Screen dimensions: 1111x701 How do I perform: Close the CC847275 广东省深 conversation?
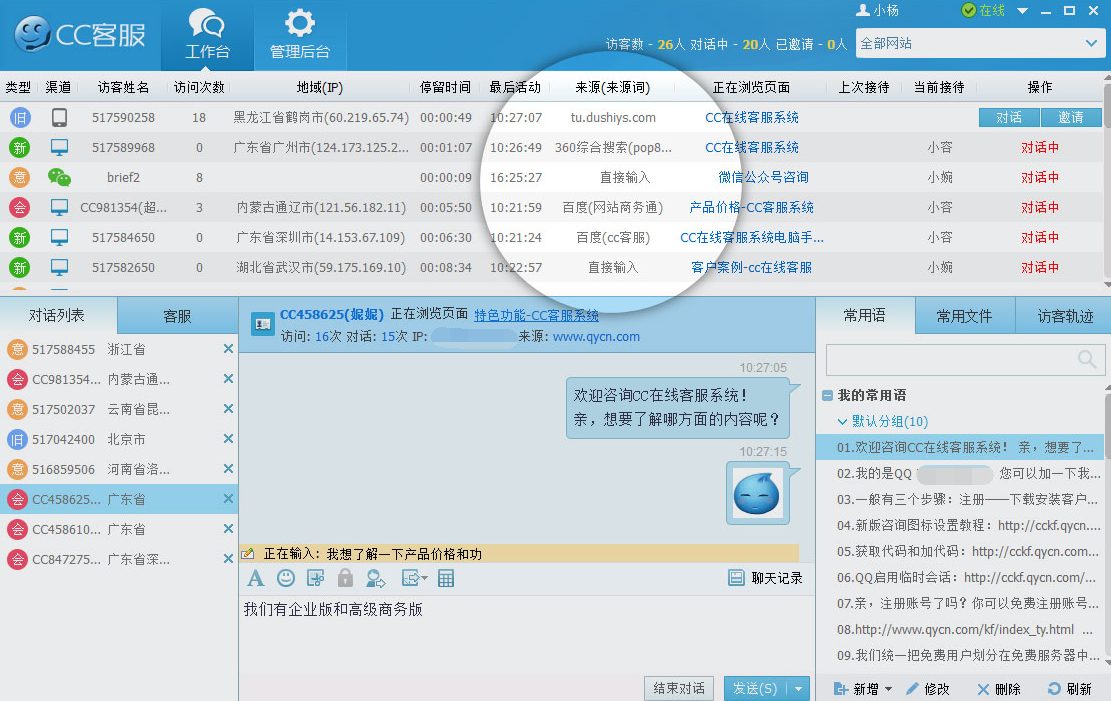228,559
